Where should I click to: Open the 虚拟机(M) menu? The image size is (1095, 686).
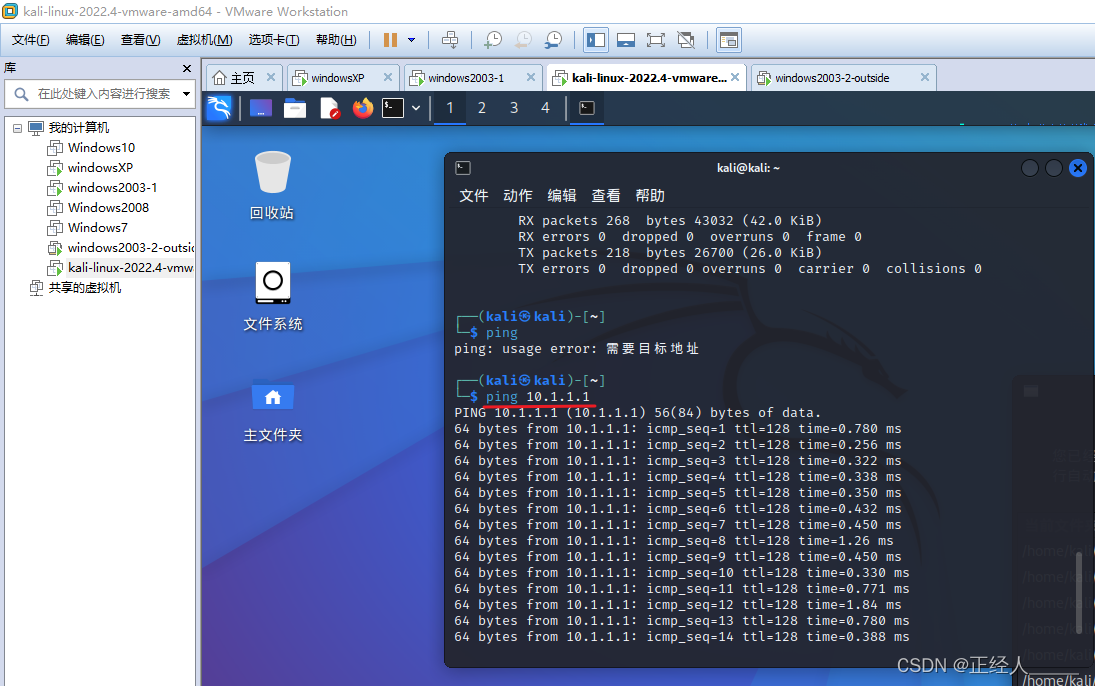(205, 40)
